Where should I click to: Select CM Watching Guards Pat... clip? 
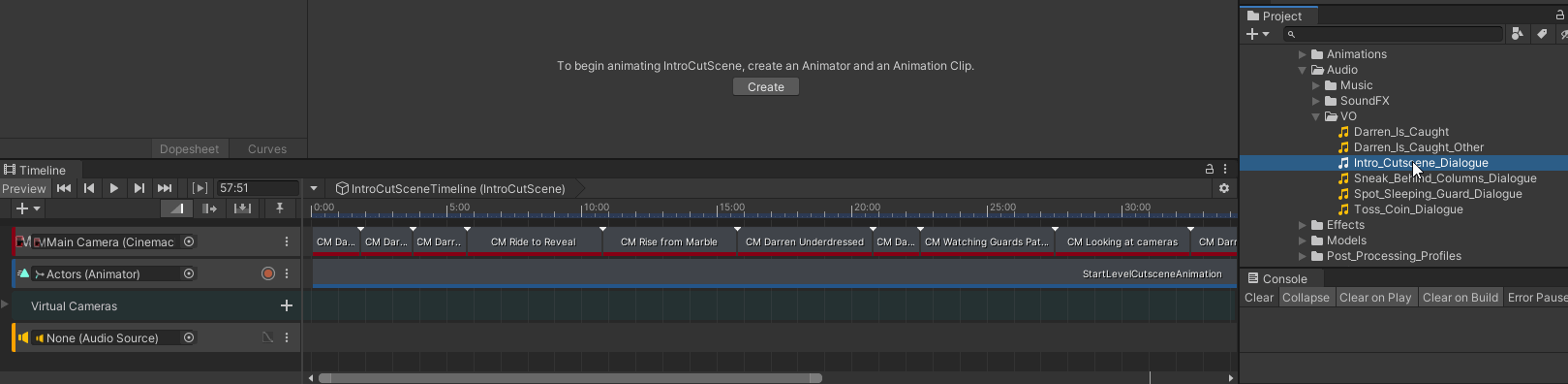click(x=987, y=241)
